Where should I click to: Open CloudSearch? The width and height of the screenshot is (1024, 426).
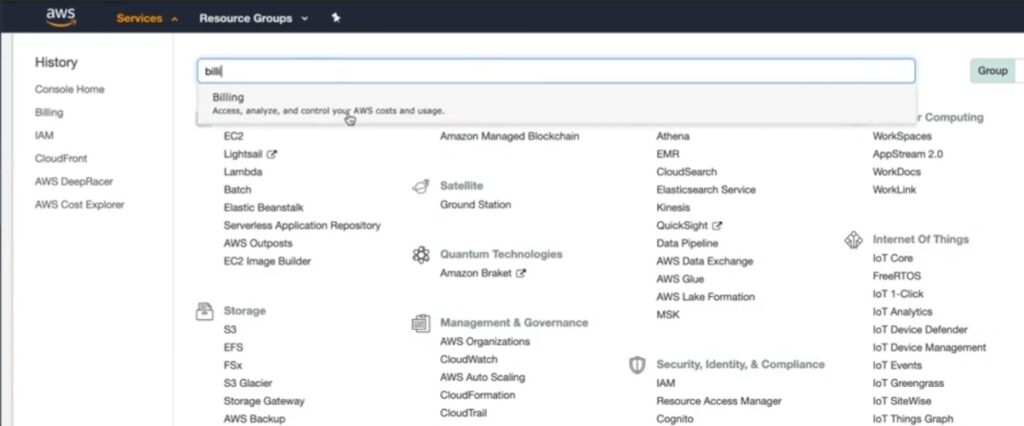click(x=686, y=172)
